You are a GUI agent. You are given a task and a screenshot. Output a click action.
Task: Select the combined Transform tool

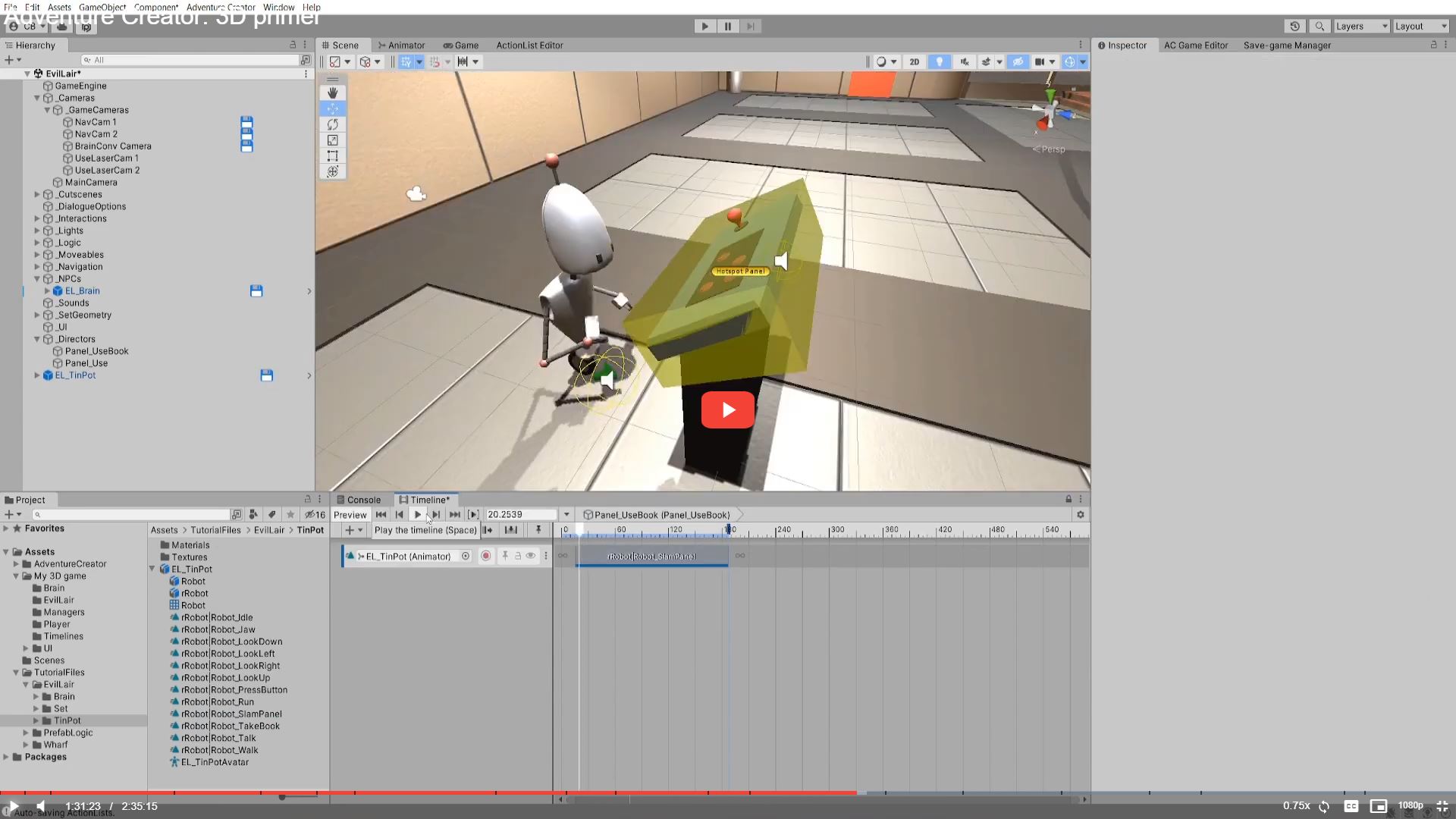click(x=332, y=172)
